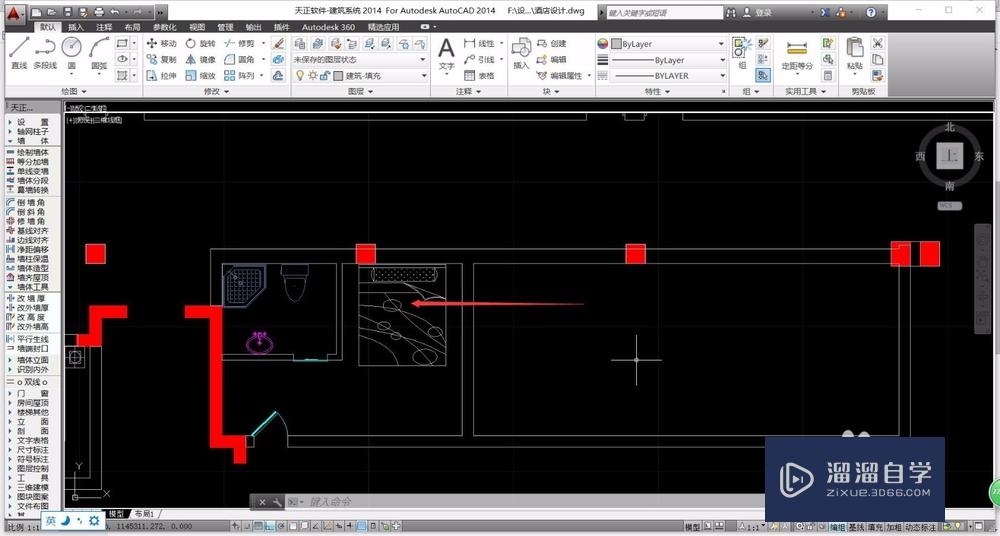Open the 建筑-填充 layer dropdown
Image resolution: width=1000 pixels, height=536 pixels.
point(380,75)
